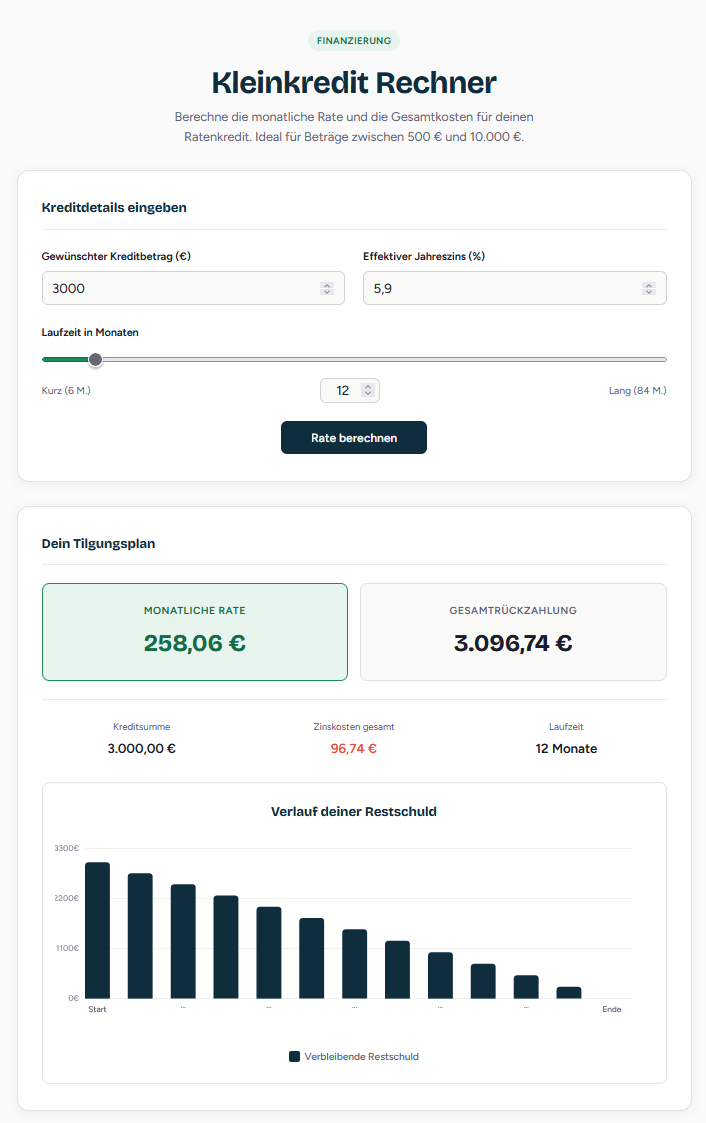
Task: Click the Verlauf deiner Restschuld chart title
Action: click(x=354, y=811)
